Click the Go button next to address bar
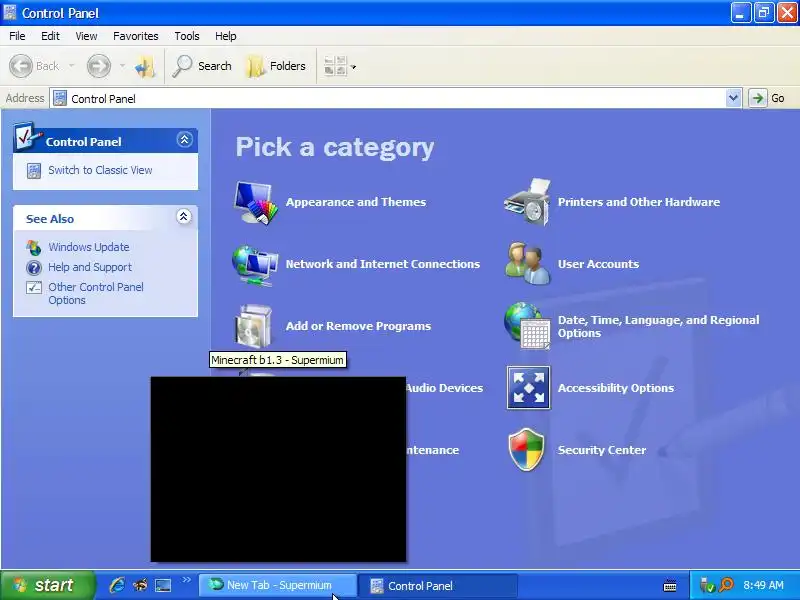 click(767, 98)
